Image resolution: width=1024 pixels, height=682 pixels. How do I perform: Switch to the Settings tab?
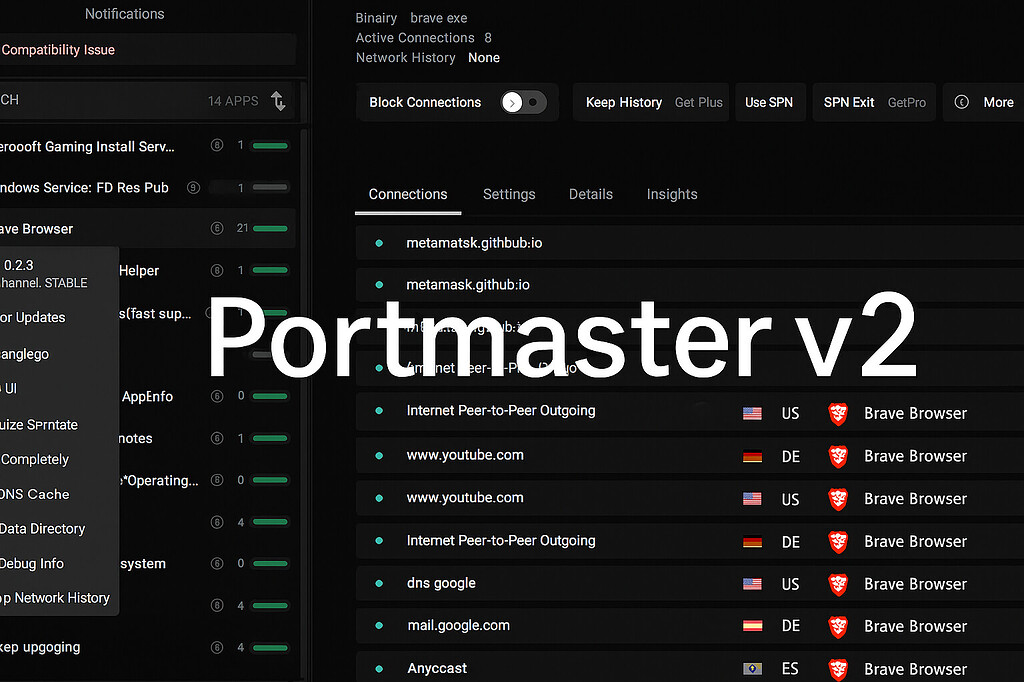509,194
